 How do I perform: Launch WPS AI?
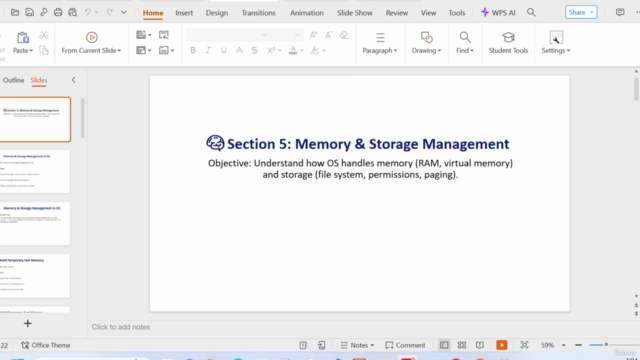pyautogui.click(x=498, y=13)
